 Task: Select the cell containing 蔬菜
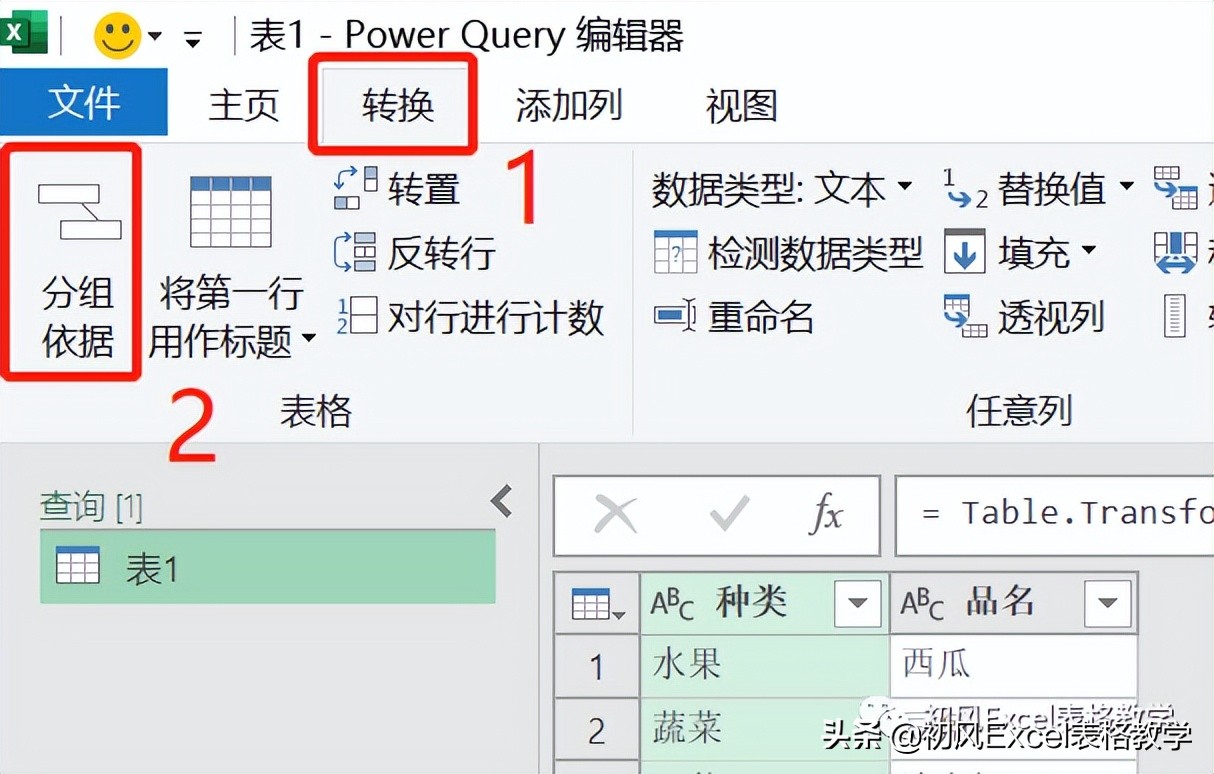click(x=765, y=730)
